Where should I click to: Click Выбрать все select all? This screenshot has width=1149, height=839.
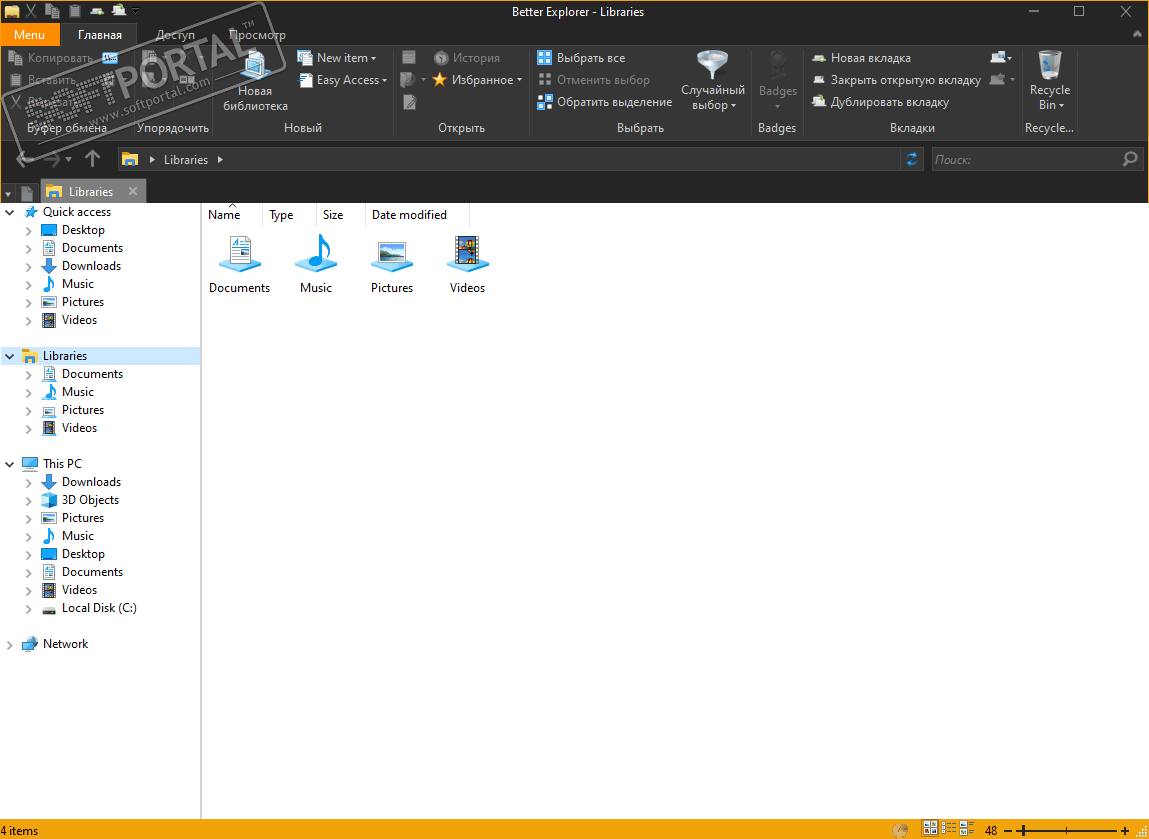pyautogui.click(x=581, y=57)
